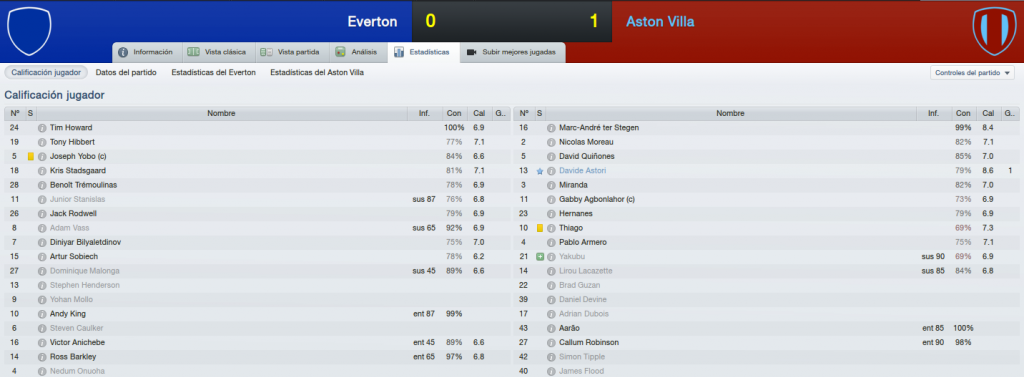Click Yakubu's green substitution icon

pyautogui.click(x=539, y=257)
